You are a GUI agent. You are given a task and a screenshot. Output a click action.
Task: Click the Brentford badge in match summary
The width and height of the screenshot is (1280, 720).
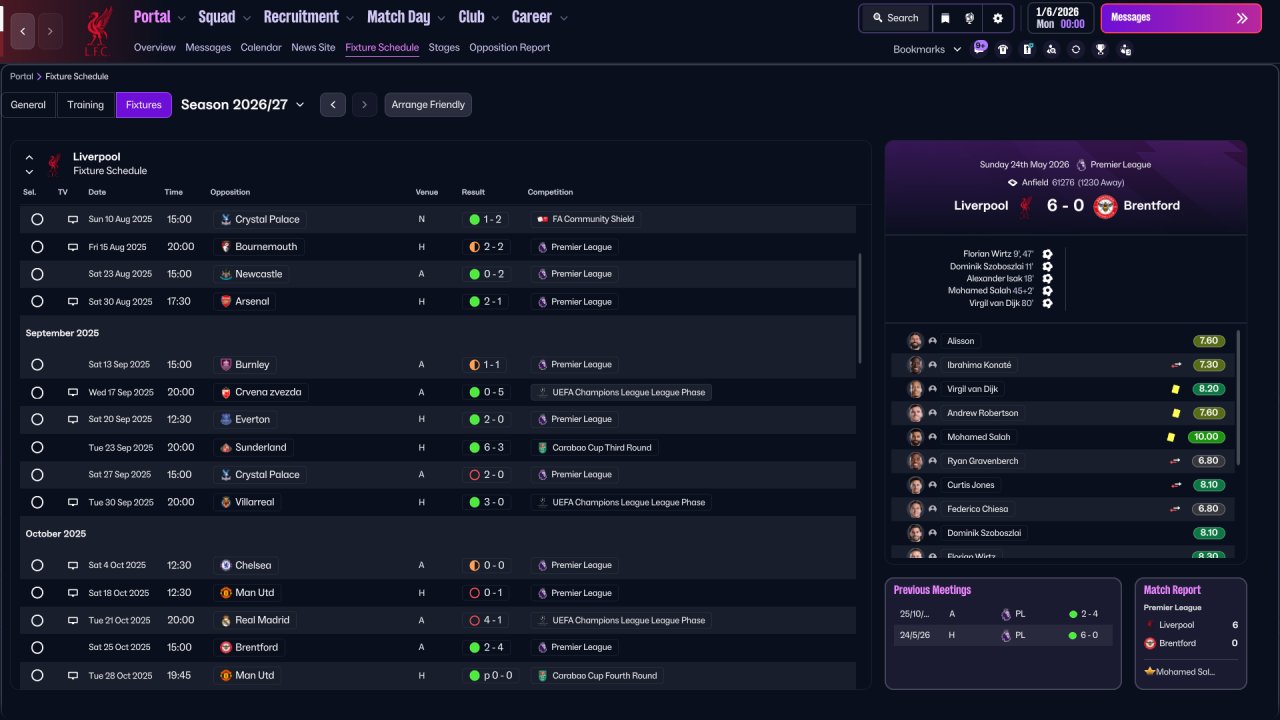pyautogui.click(x=1105, y=206)
